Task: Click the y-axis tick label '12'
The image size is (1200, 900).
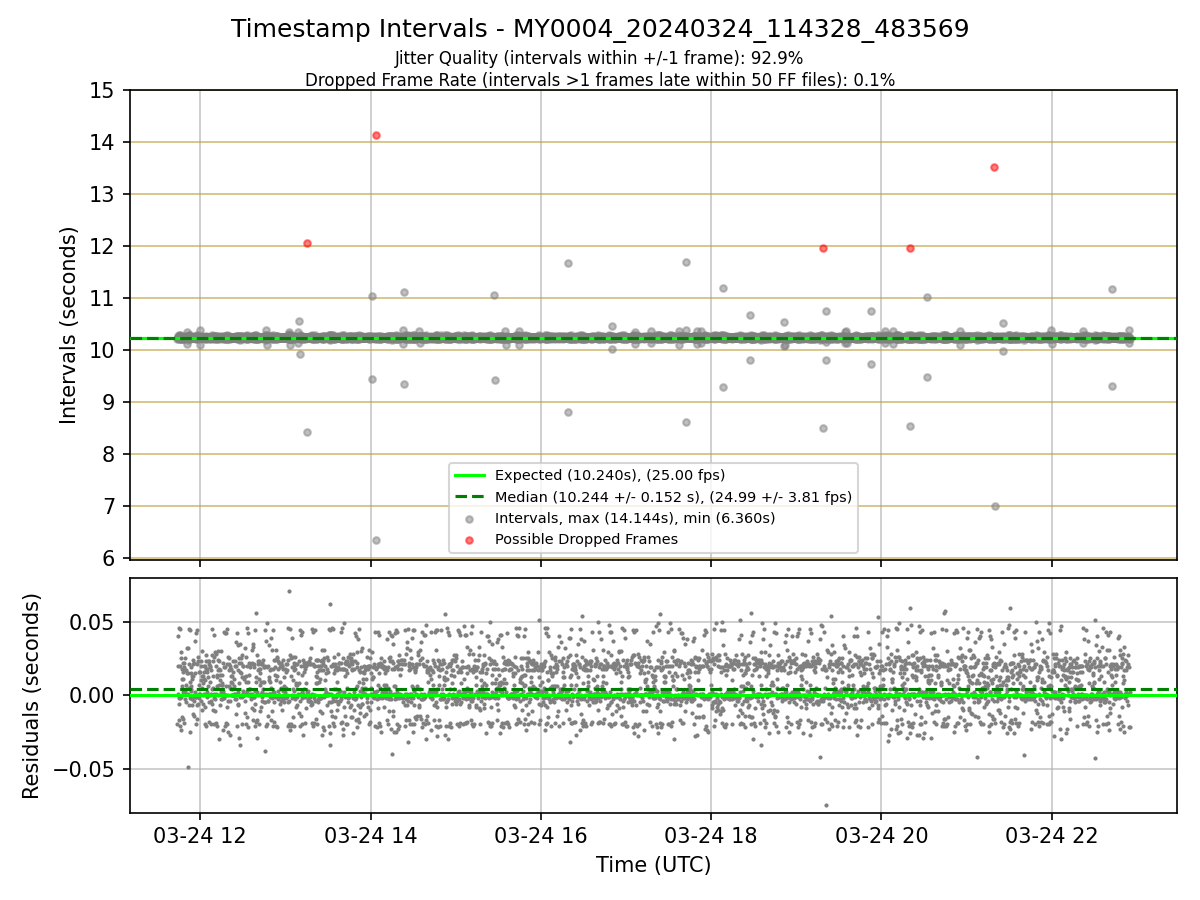Action: point(103,247)
